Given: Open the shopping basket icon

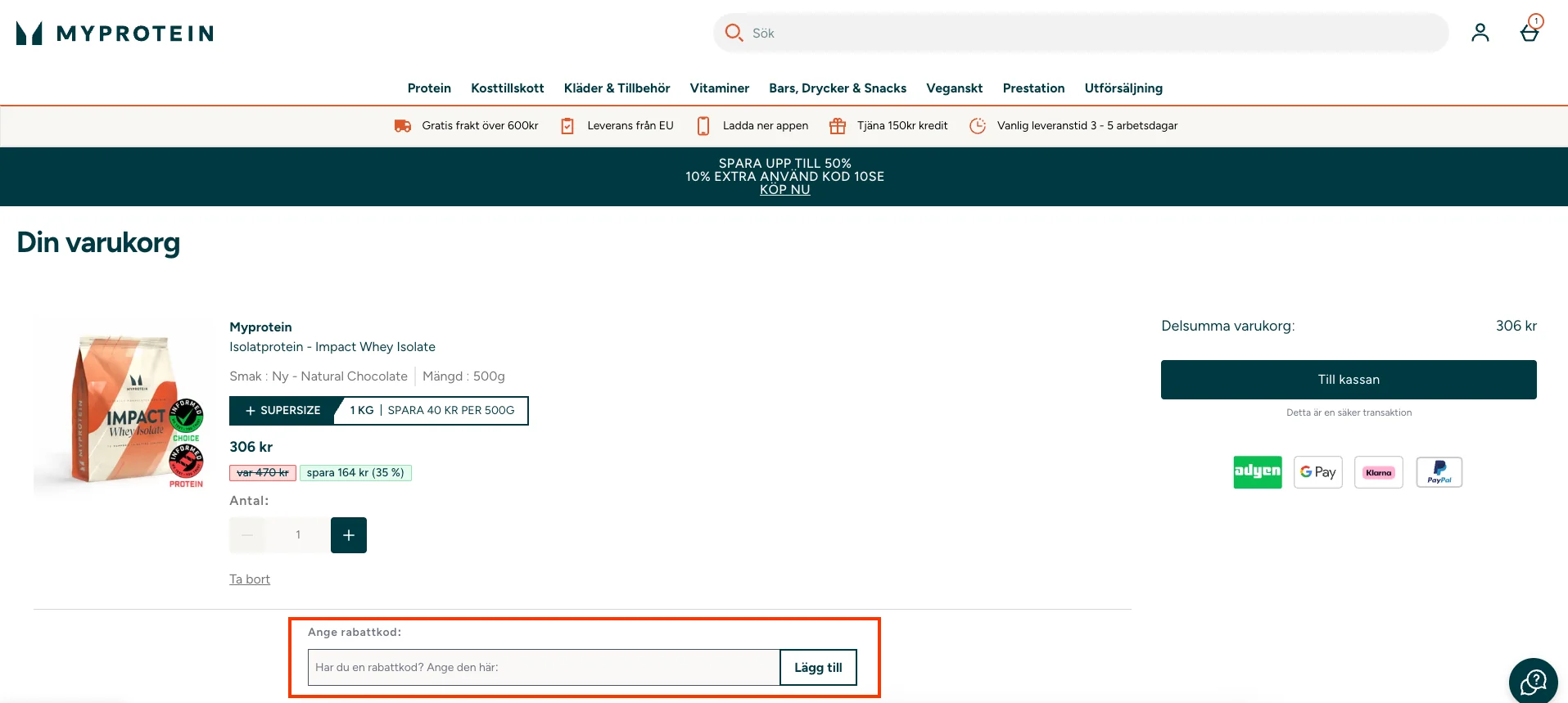Looking at the screenshot, I should (1529, 32).
